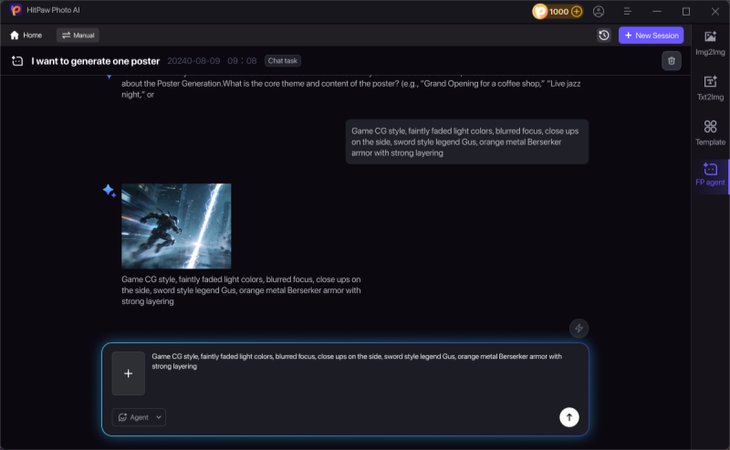Add more coins with plus icon

coord(576,11)
